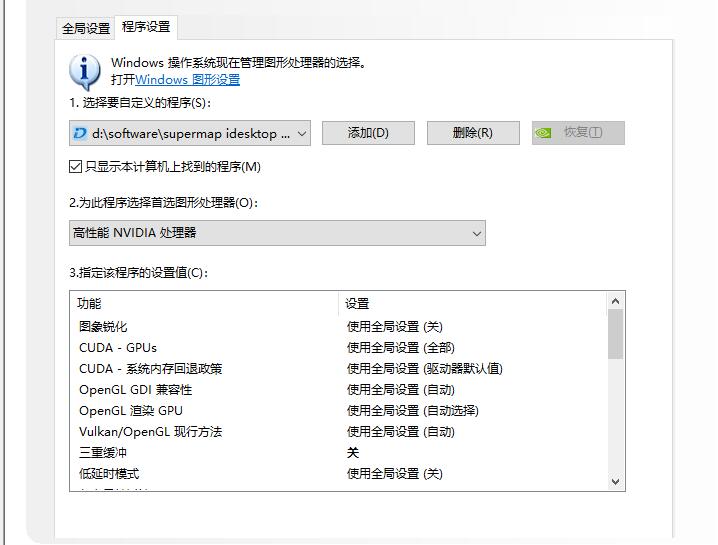Uncheck 只显示本计算机上找到的程序 checkbox
The height and width of the screenshot is (545, 718).
(76, 167)
